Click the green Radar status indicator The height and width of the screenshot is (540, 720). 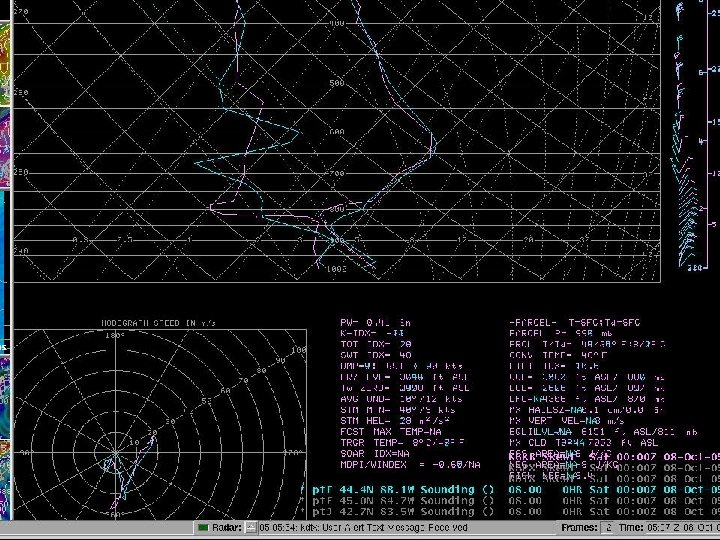(202, 528)
